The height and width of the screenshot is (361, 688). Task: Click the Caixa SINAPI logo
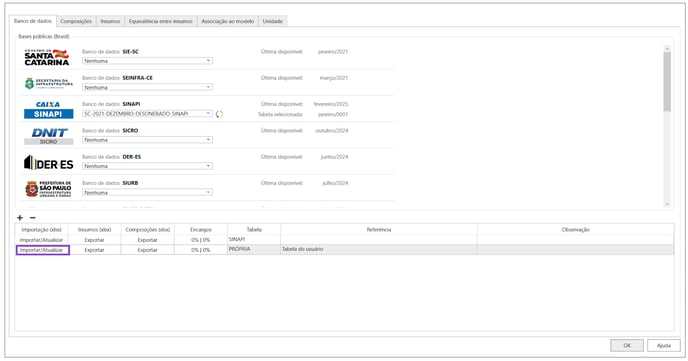48,110
